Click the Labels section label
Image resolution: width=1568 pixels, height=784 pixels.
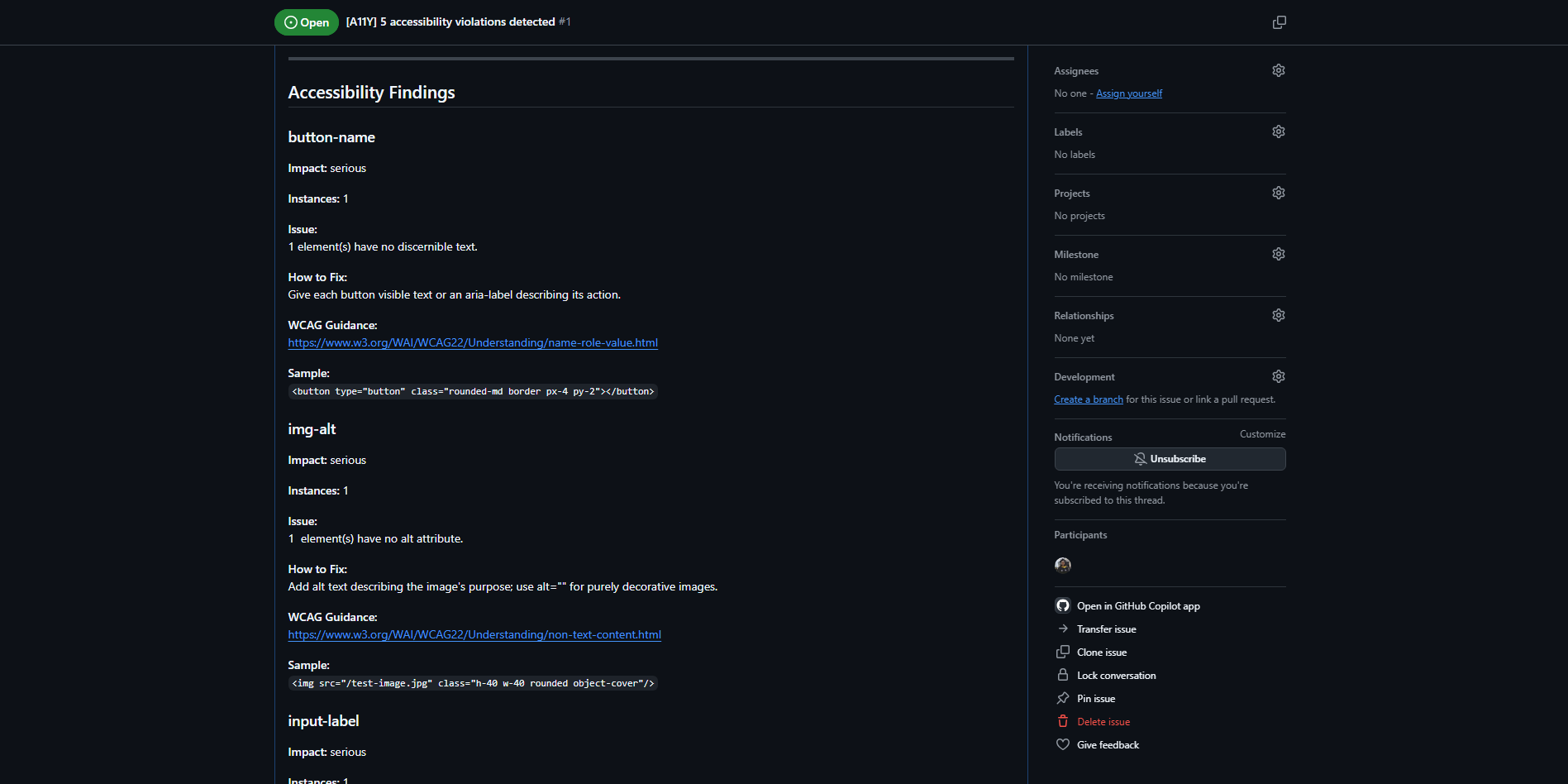click(x=1068, y=132)
